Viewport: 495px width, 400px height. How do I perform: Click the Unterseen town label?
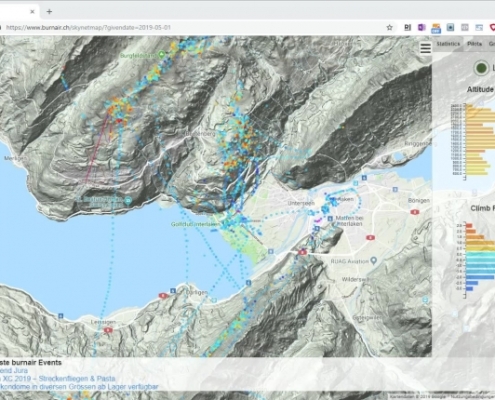[301, 203]
